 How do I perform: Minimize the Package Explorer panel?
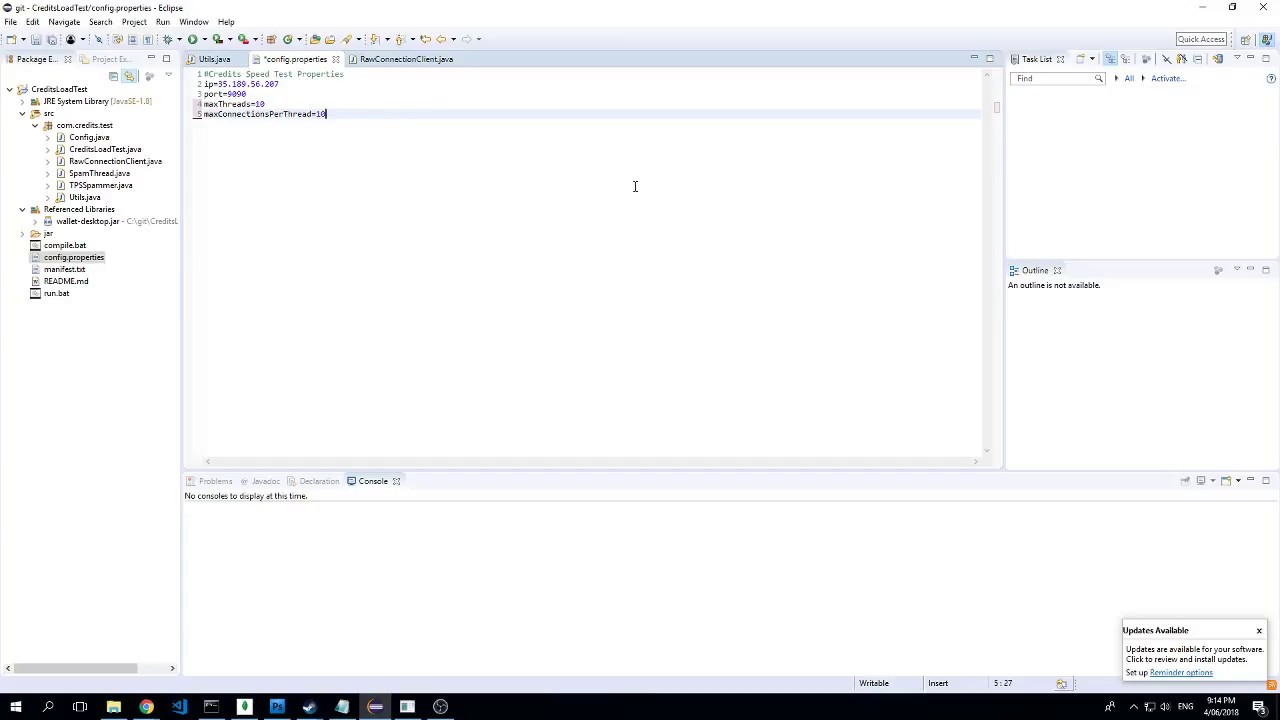point(151,59)
